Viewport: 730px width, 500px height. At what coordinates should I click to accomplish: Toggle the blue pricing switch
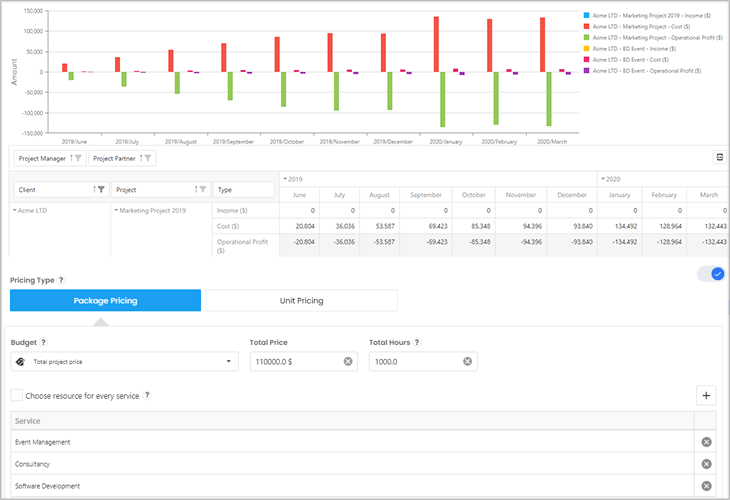point(711,274)
